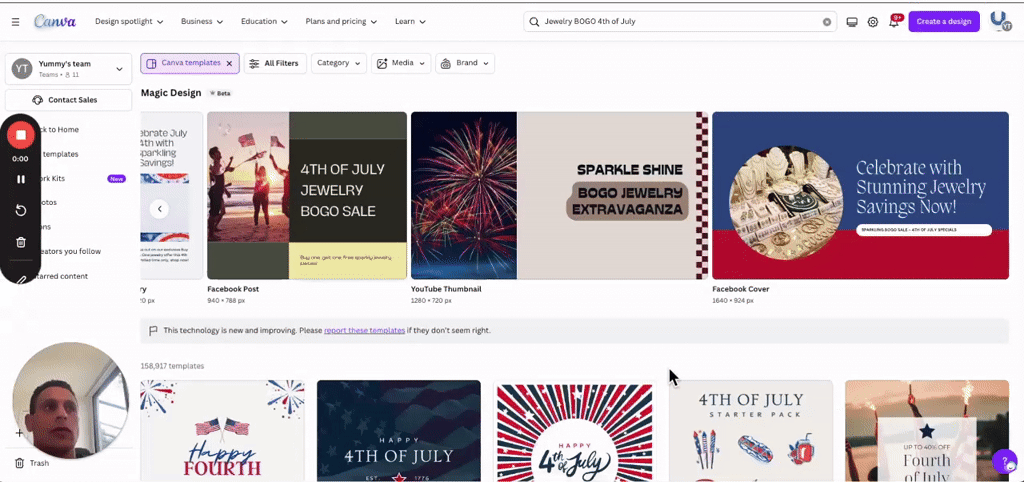Viewport: 1024px width, 482px height.
Task: Expand the Plans and pricing menu
Action: pos(341,22)
